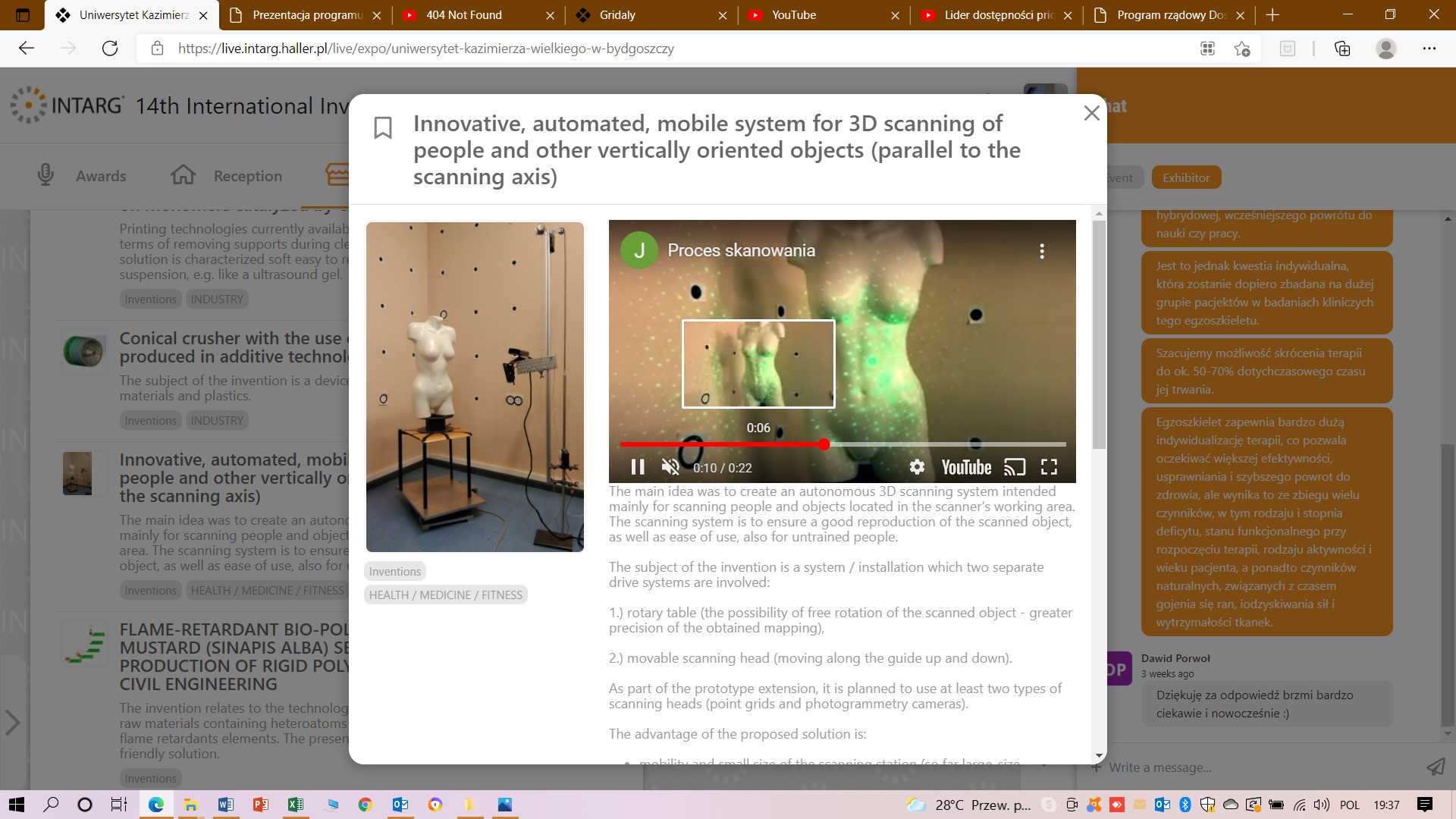This screenshot has width=1456, height=819.
Task: Open the Windows notification center
Action: [x=1425, y=805]
